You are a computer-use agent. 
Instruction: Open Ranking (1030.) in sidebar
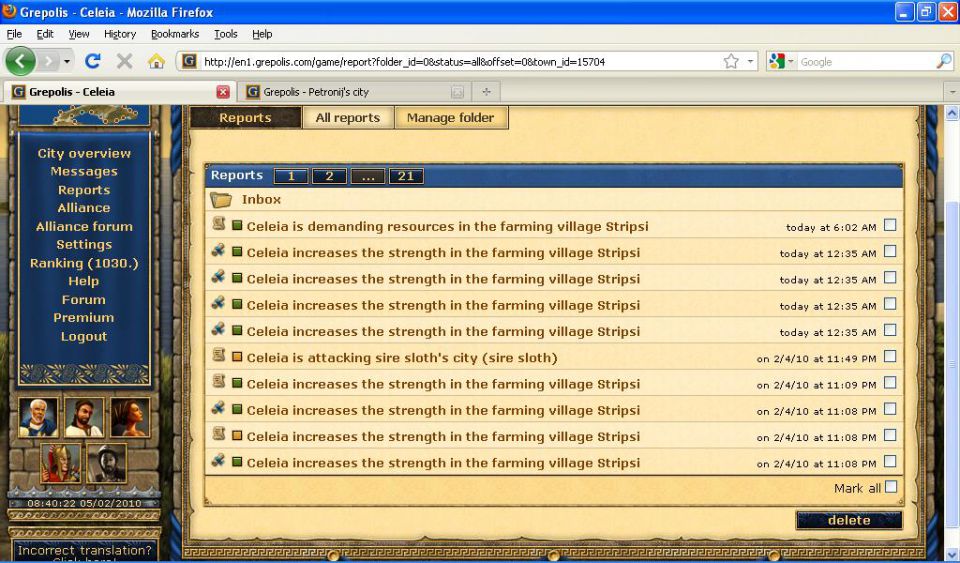(x=84, y=263)
